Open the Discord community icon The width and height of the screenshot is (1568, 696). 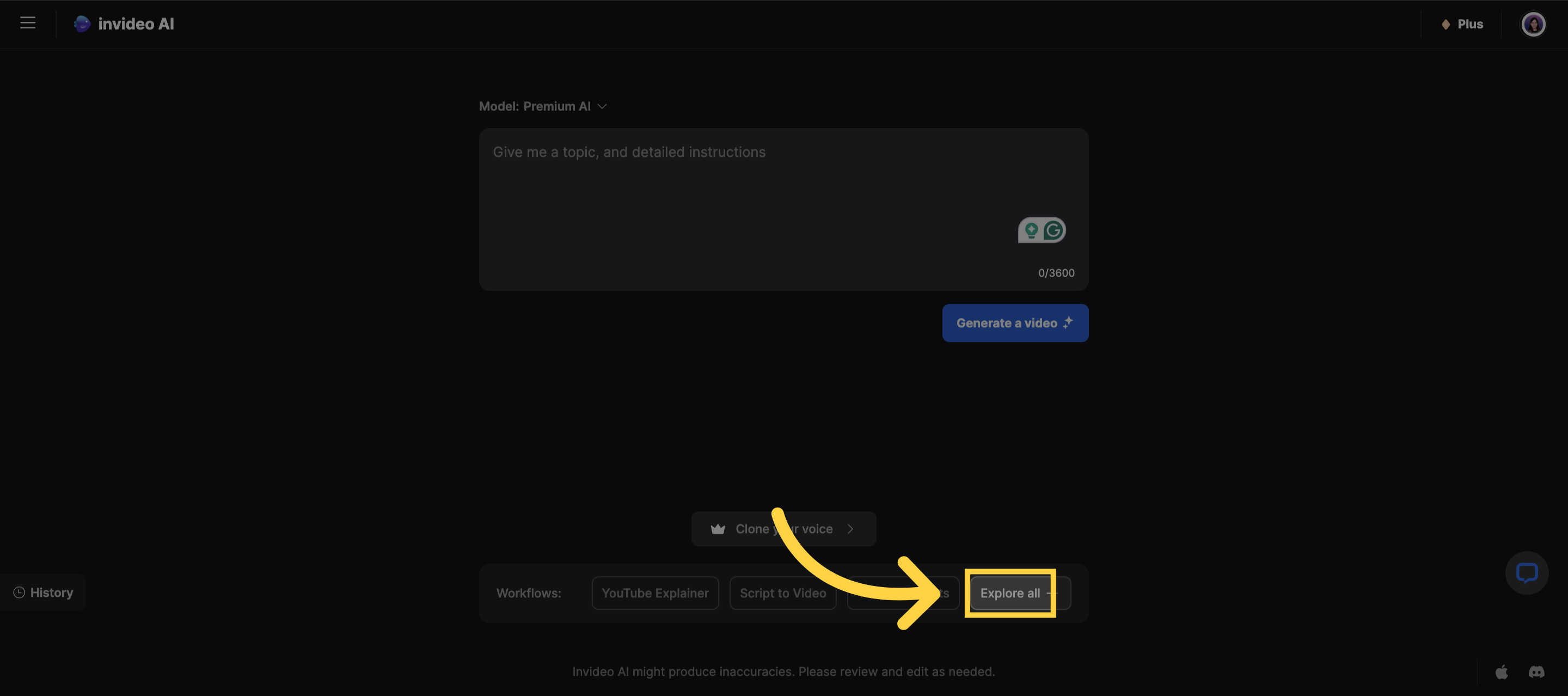(x=1536, y=671)
